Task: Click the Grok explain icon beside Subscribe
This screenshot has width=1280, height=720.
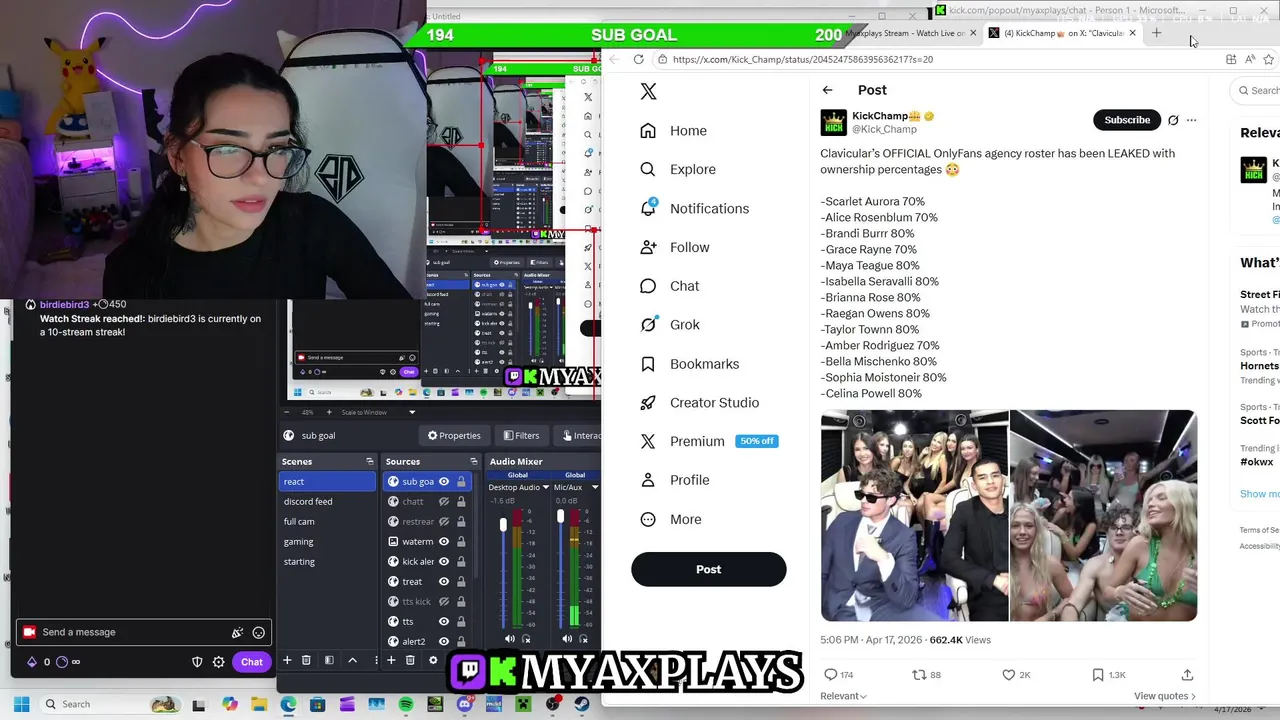Action: 1173,120
